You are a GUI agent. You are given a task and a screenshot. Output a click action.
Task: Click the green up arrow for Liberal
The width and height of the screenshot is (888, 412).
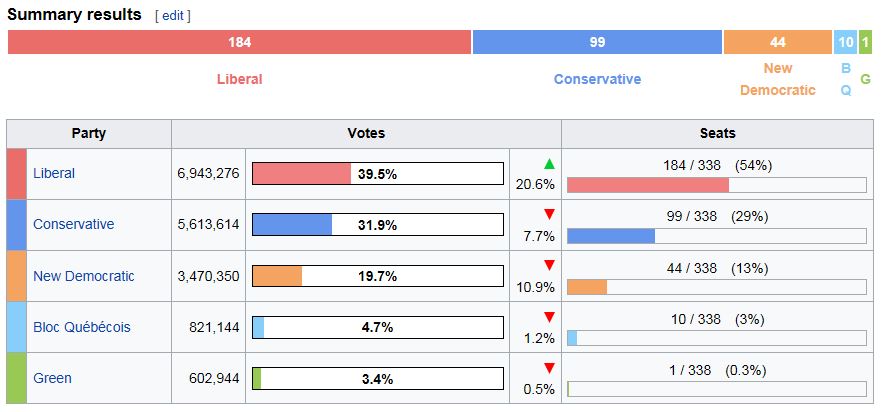point(548,164)
